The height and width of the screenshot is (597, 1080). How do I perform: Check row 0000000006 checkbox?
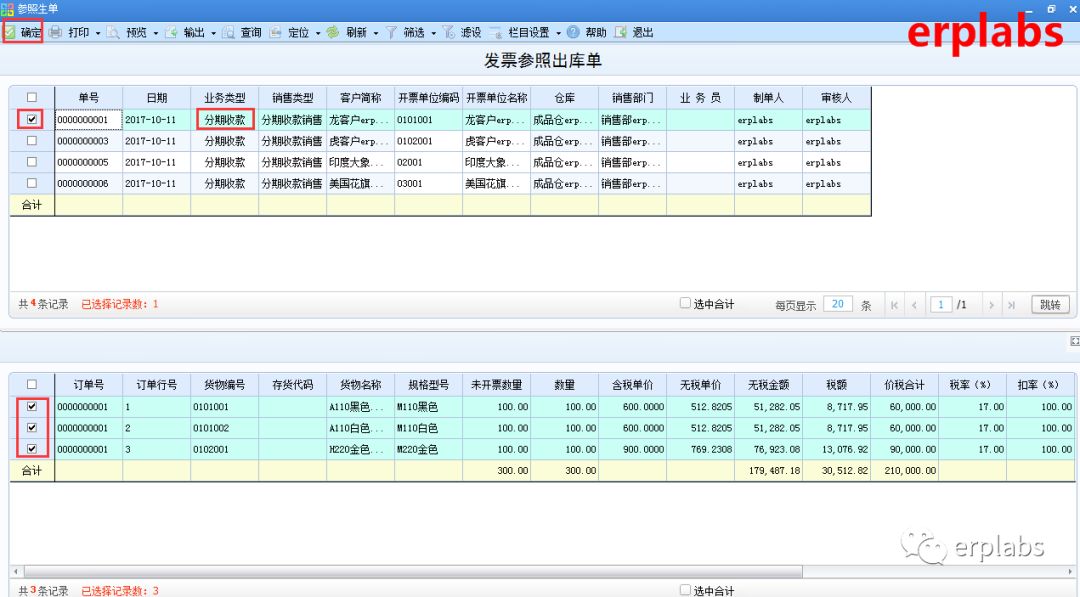(32, 183)
